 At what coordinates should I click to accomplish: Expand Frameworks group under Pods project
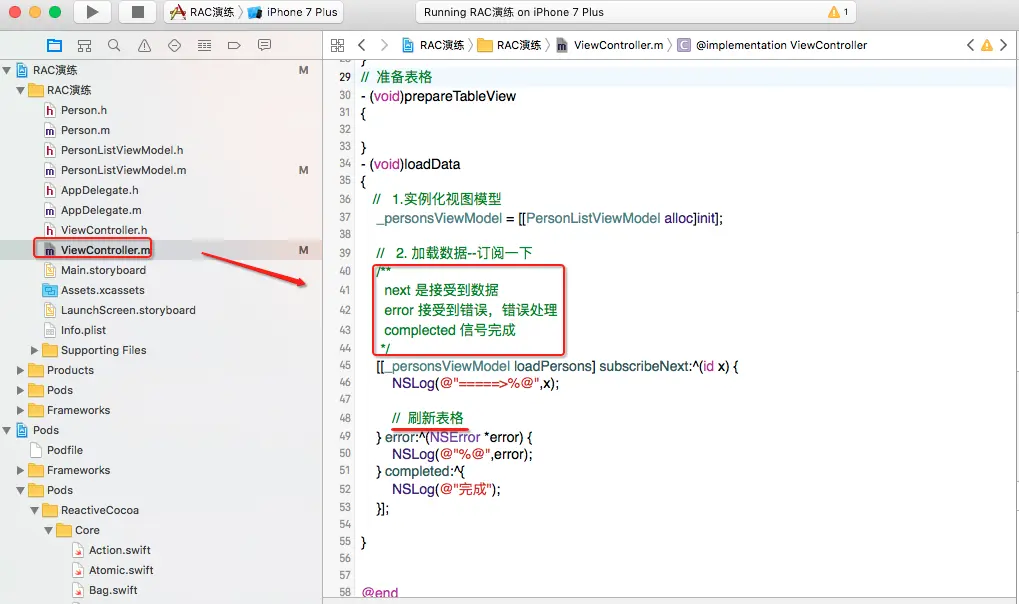click(20, 471)
